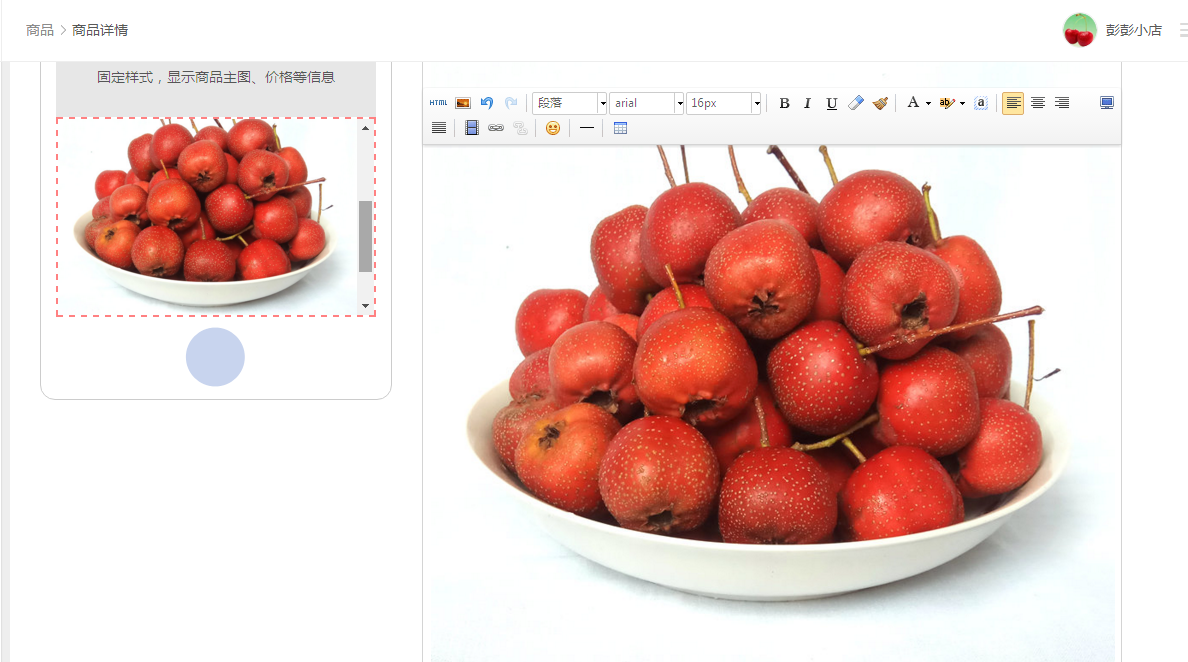Insert a hyperlink with chain icon
This screenshot has height=662, width=1188.
coord(496,128)
